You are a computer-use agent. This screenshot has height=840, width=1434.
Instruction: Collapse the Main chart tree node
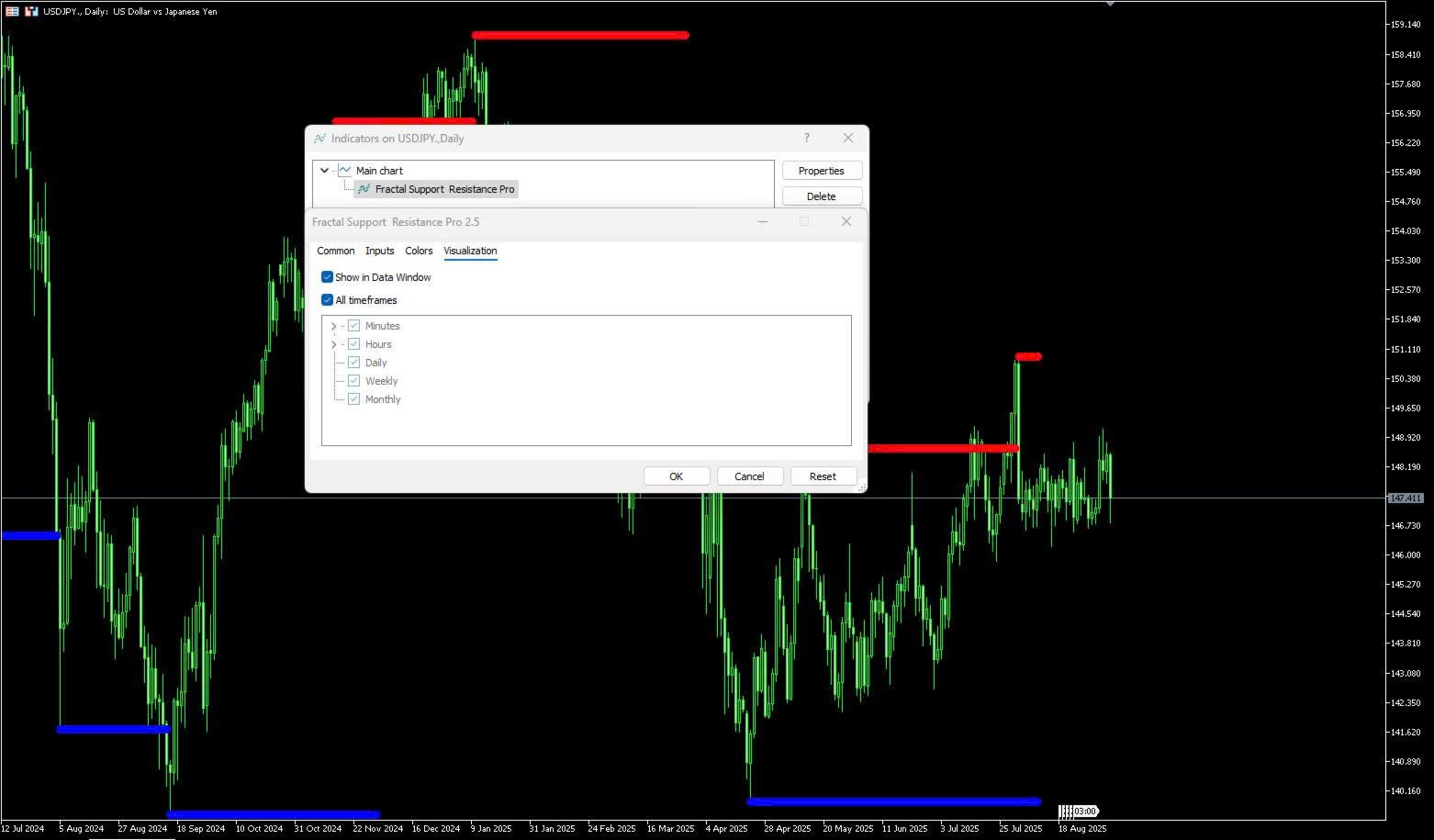point(324,171)
